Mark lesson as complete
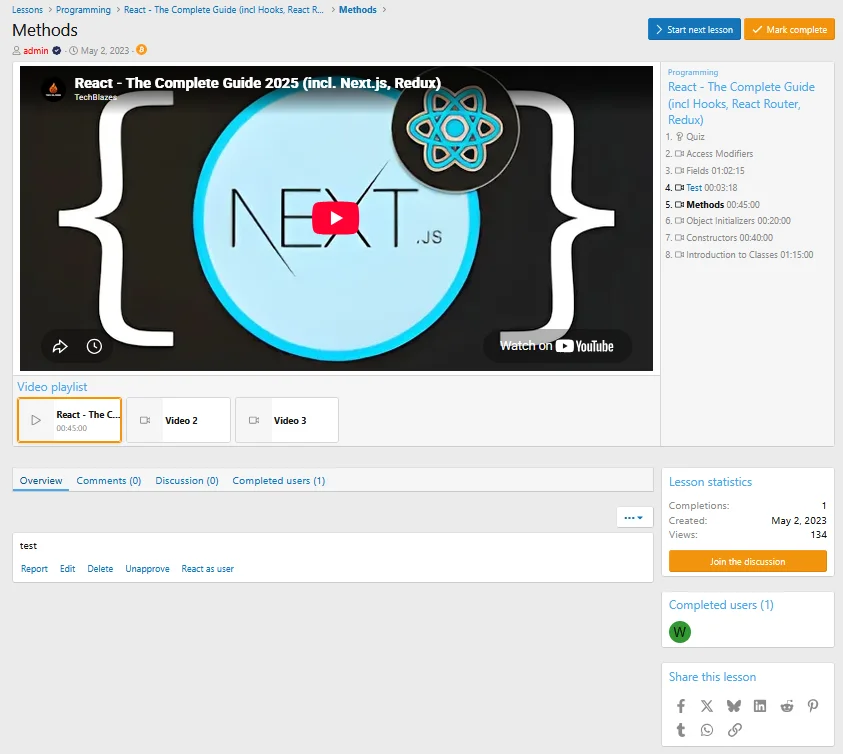The height and width of the screenshot is (754, 843). pyautogui.click(x=789, y=30)
